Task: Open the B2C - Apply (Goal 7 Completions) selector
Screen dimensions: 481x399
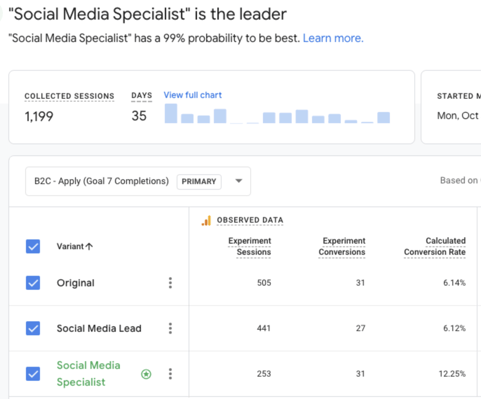Action: 138,181
